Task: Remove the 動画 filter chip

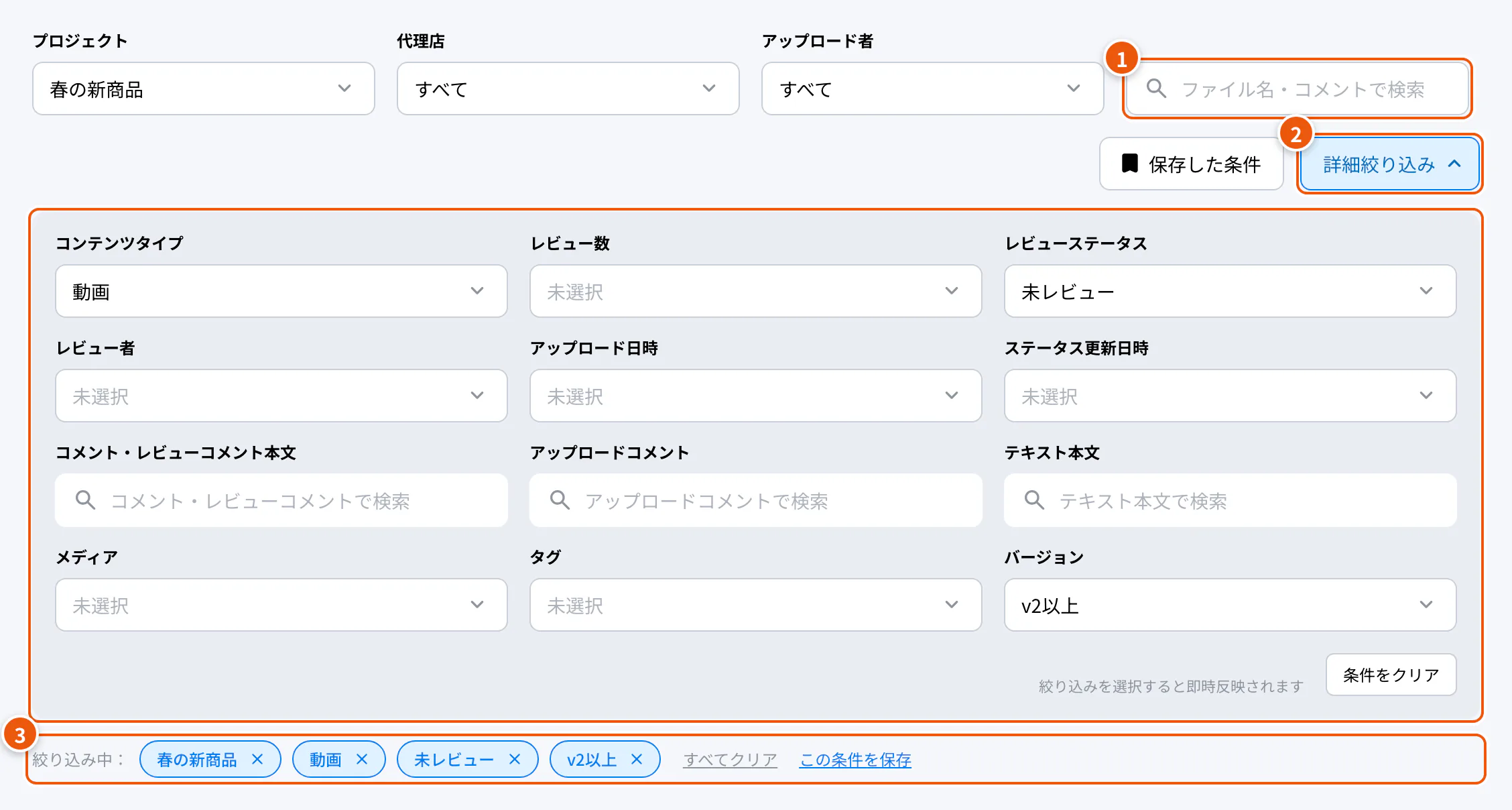Action: point(362,759)
